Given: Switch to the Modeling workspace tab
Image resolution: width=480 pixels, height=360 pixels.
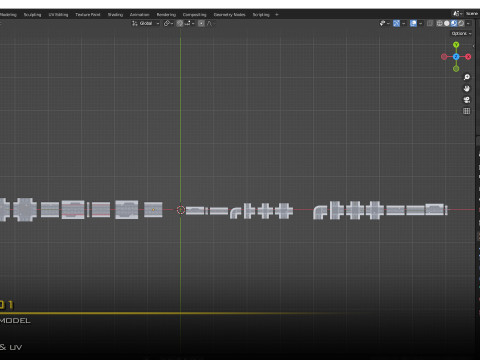Looking at the screenshot, I should click(8, 15).
